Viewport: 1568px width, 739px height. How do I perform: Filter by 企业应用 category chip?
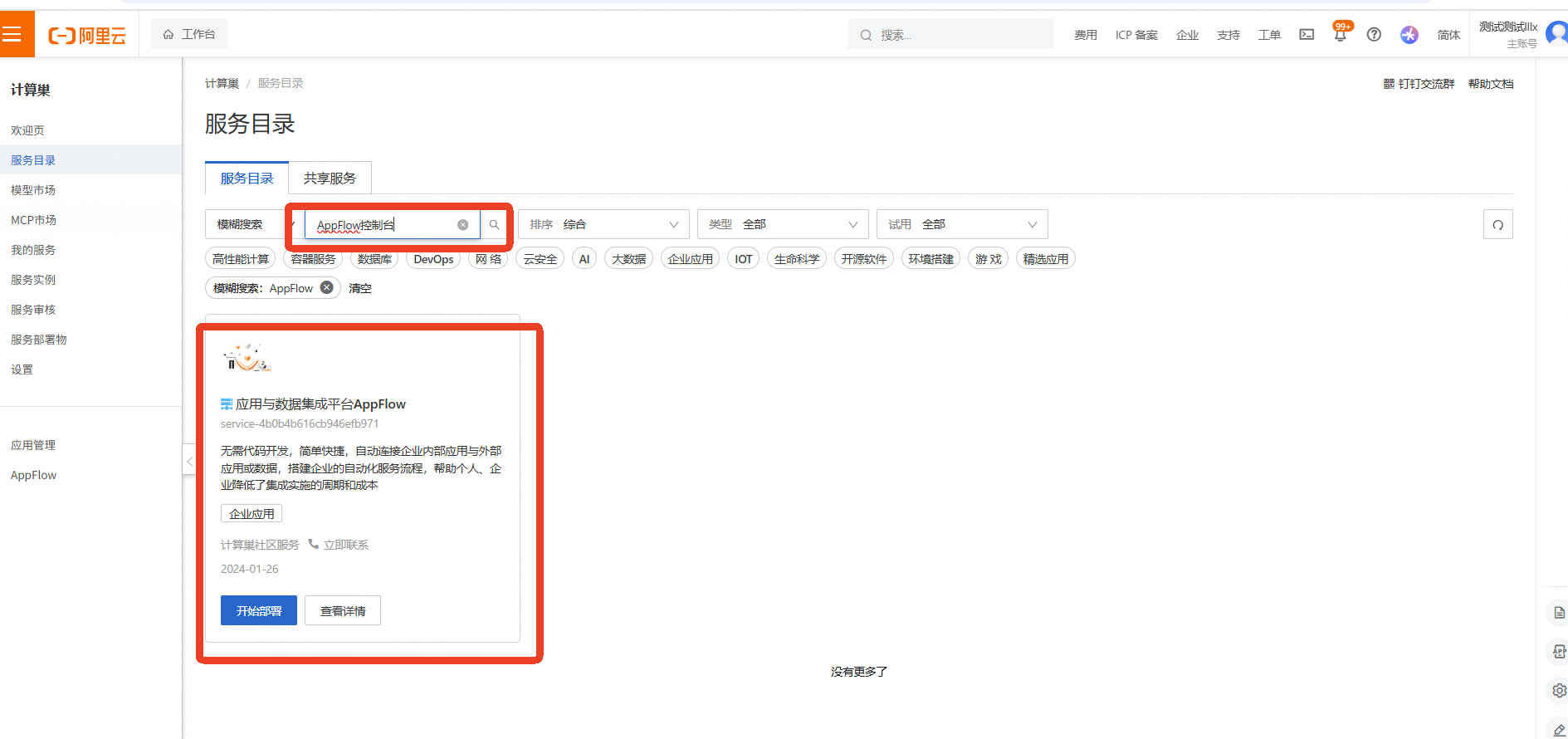[691, 259]
